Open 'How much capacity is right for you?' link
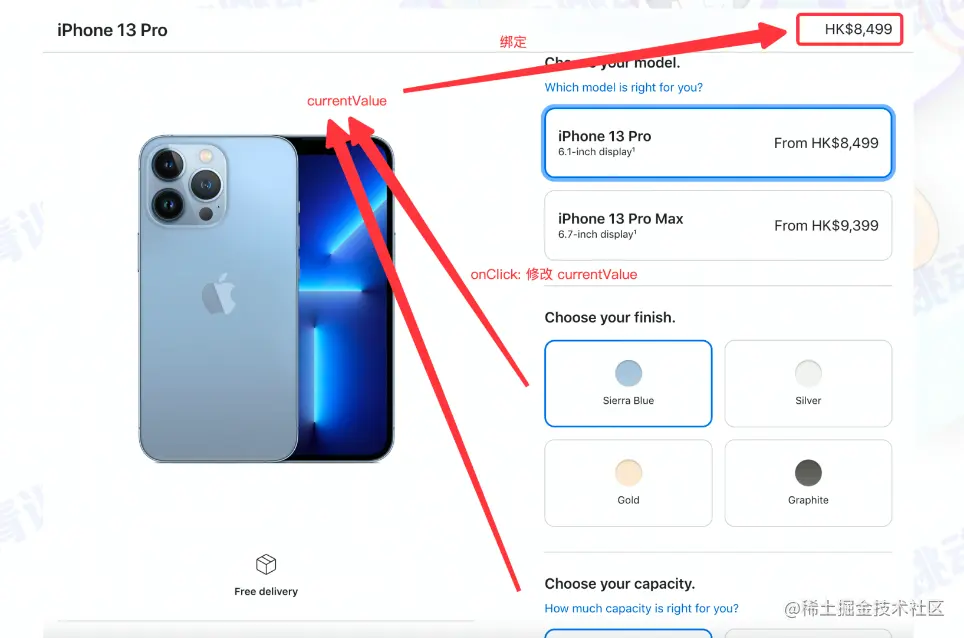This screenshot has width=964, height=638. [641, 608]
